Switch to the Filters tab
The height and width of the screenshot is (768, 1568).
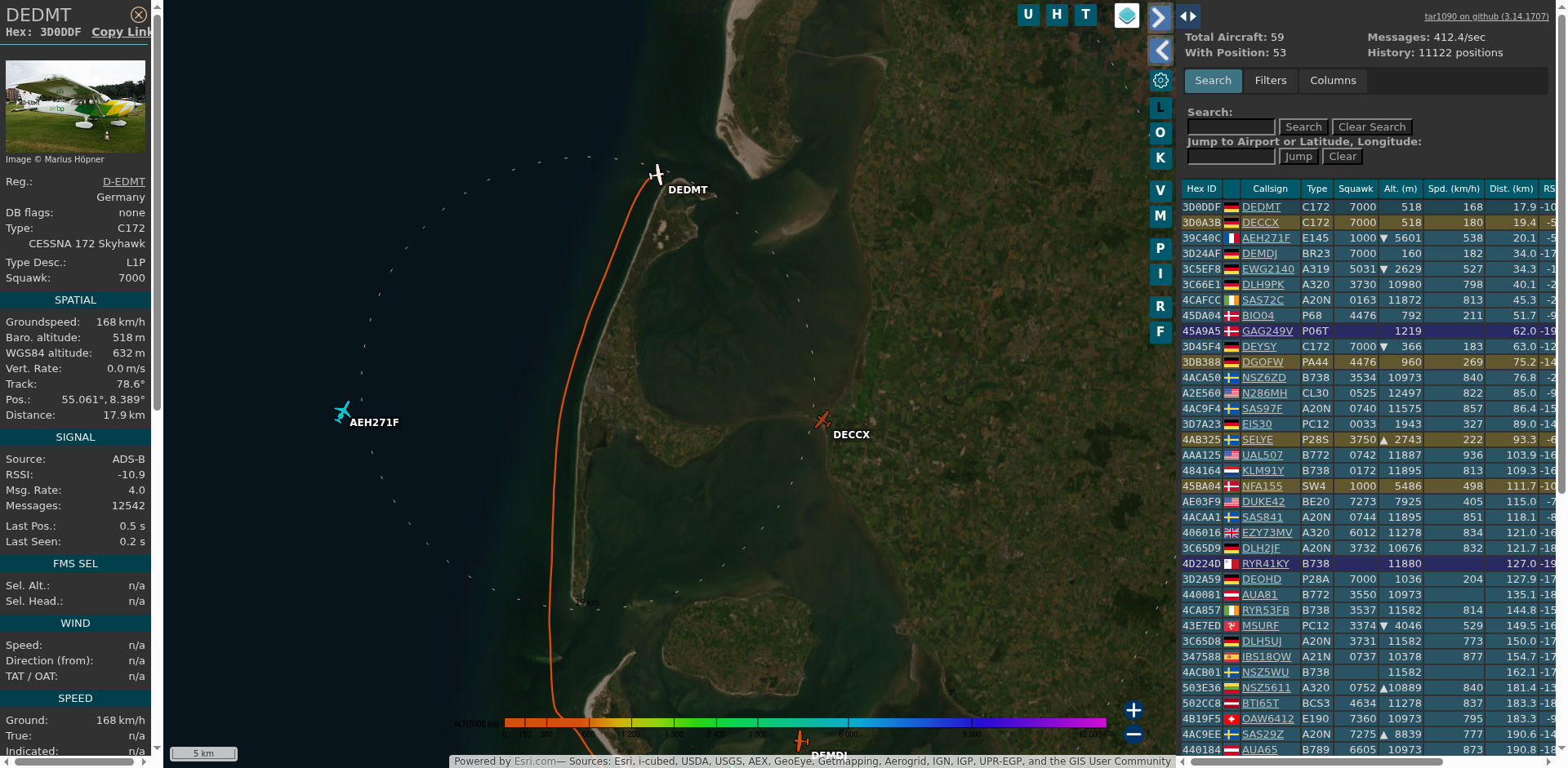point(1271,81)
